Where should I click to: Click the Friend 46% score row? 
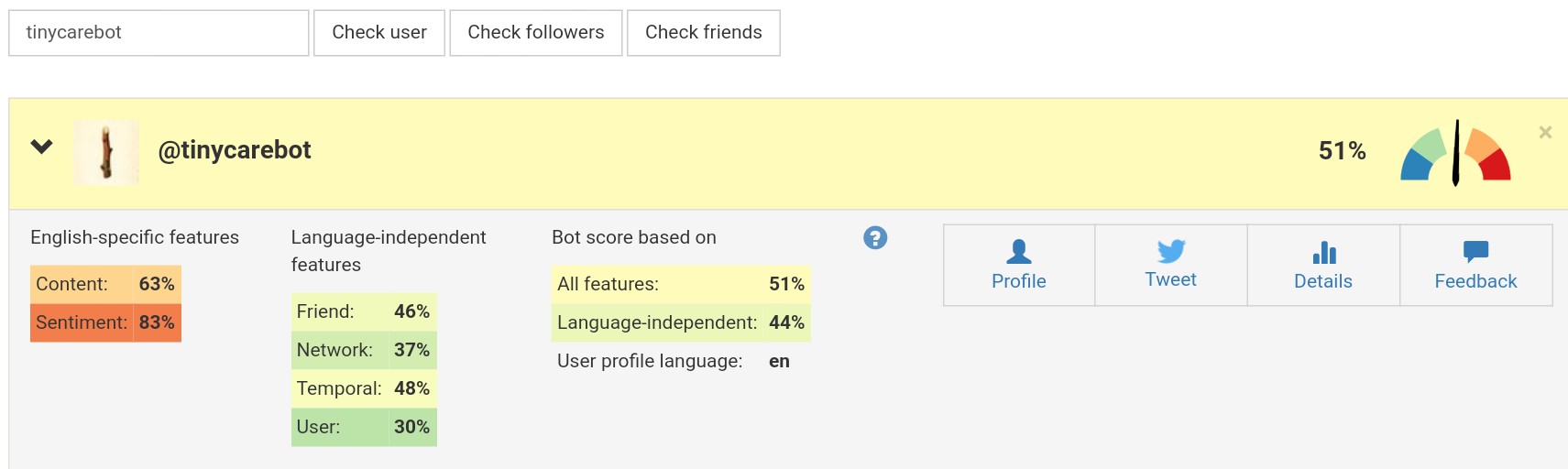click(363, 311)
